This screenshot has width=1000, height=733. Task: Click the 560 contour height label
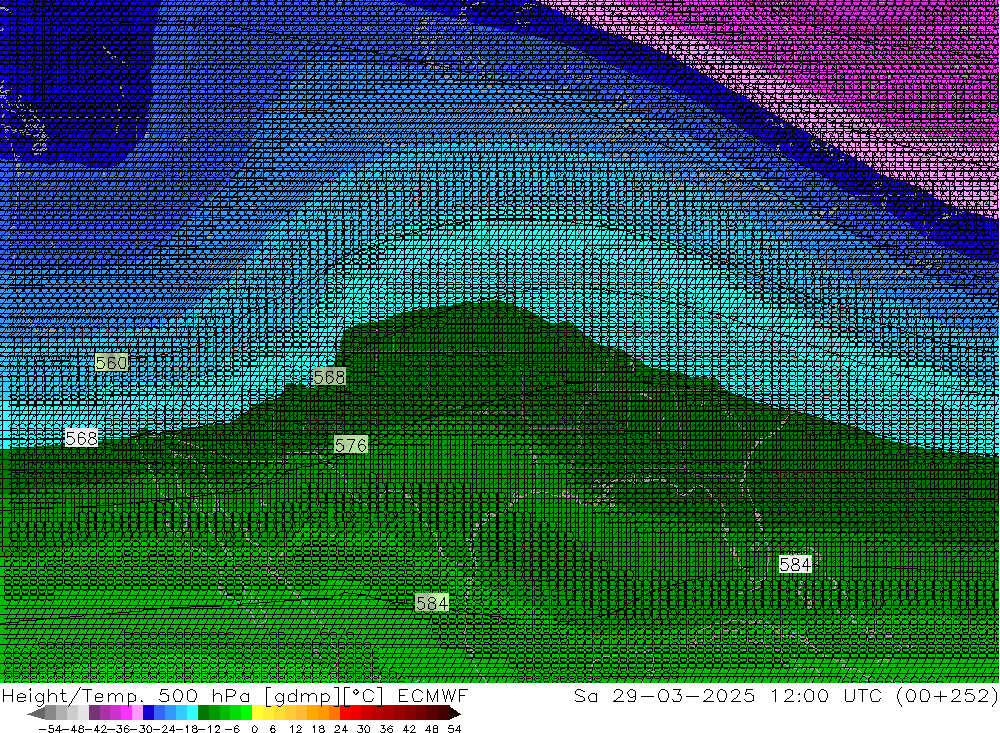111,363
